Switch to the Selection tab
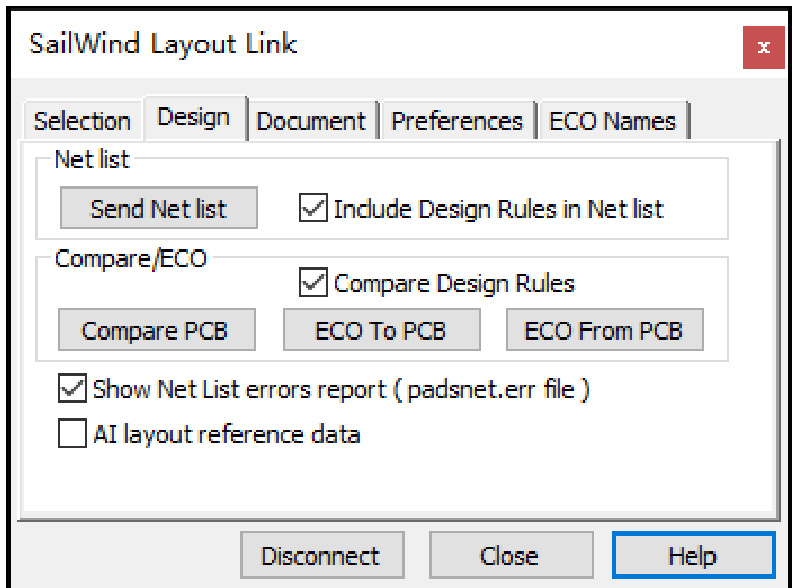 pyautogui.click(x=82, y=121)
